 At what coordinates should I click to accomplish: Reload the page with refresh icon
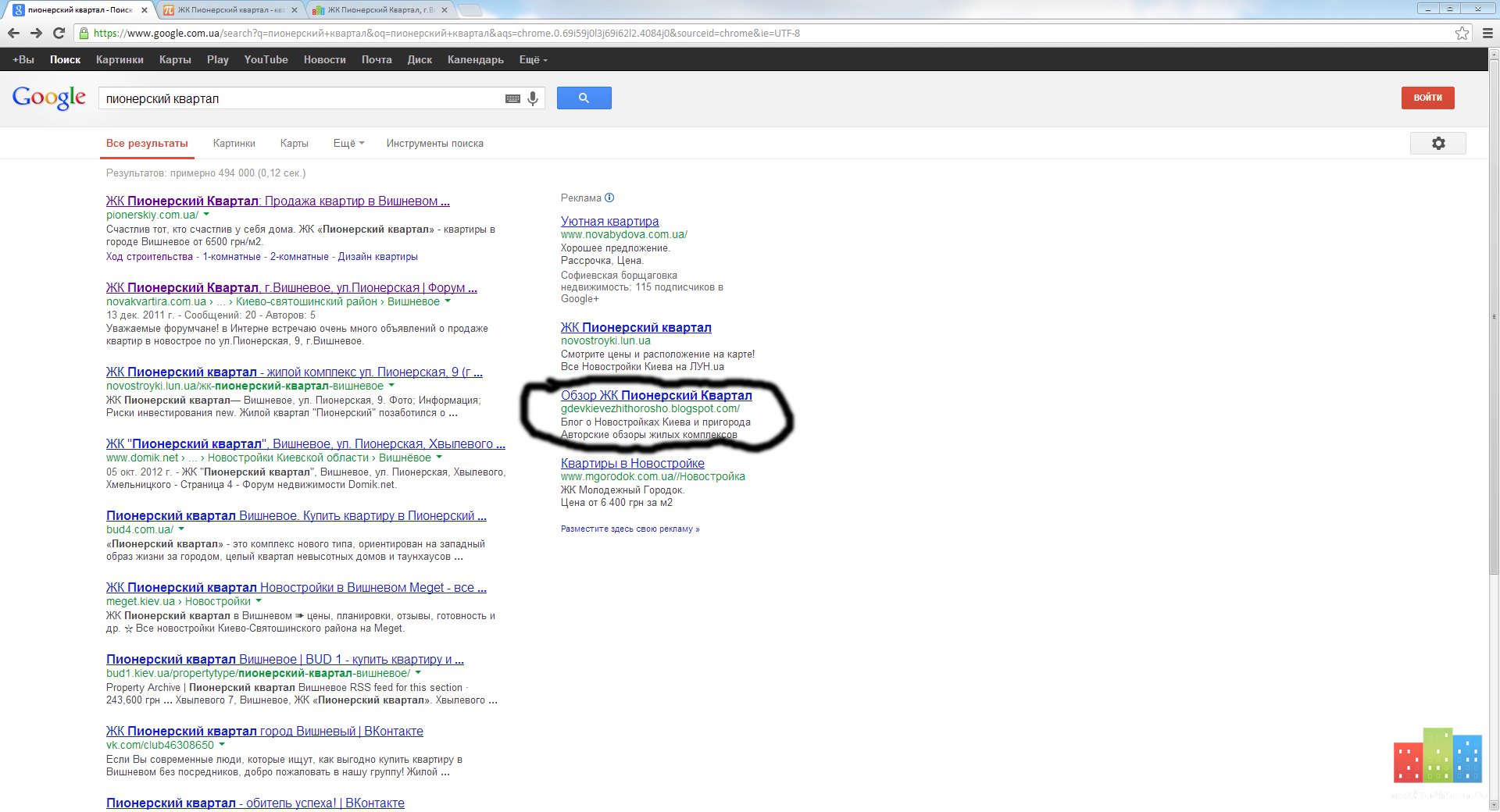(59, 33)
